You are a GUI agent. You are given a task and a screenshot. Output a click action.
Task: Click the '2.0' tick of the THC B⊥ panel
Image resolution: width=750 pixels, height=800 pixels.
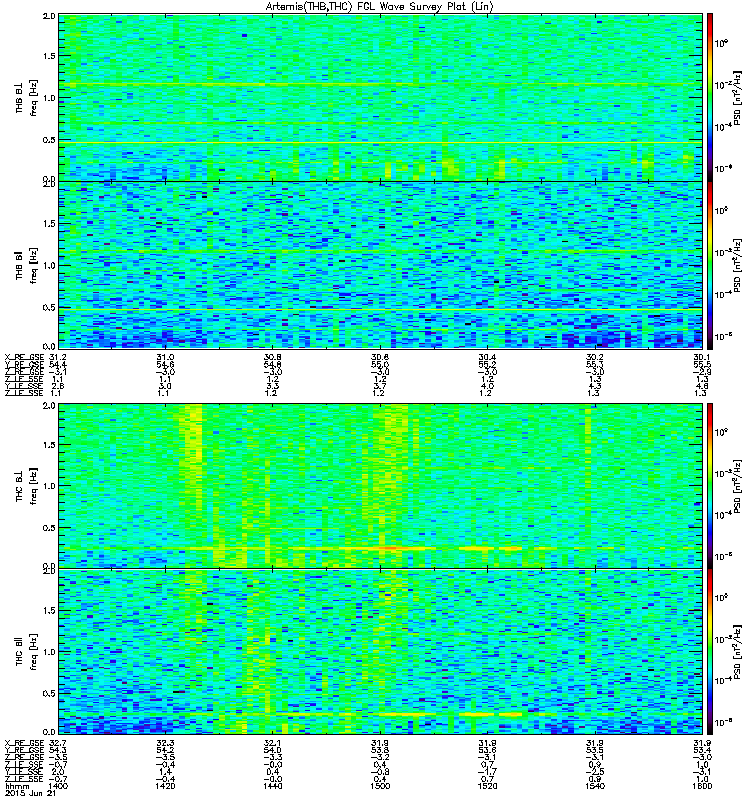coord(49,406)
